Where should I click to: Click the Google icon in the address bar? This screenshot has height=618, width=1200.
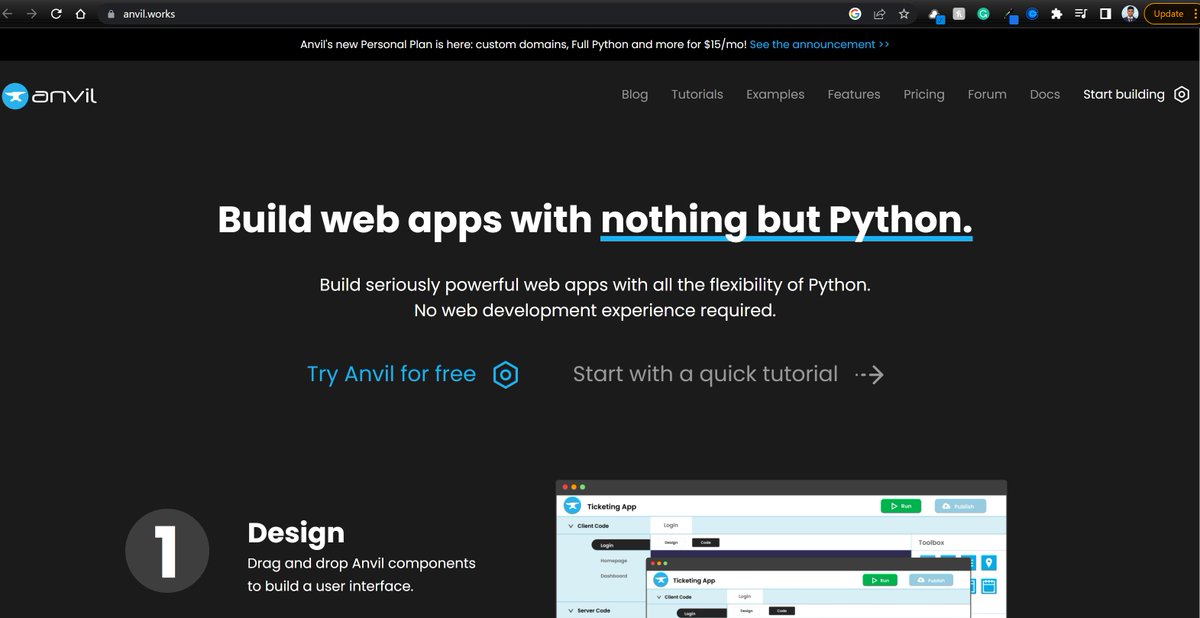point(855,14)
